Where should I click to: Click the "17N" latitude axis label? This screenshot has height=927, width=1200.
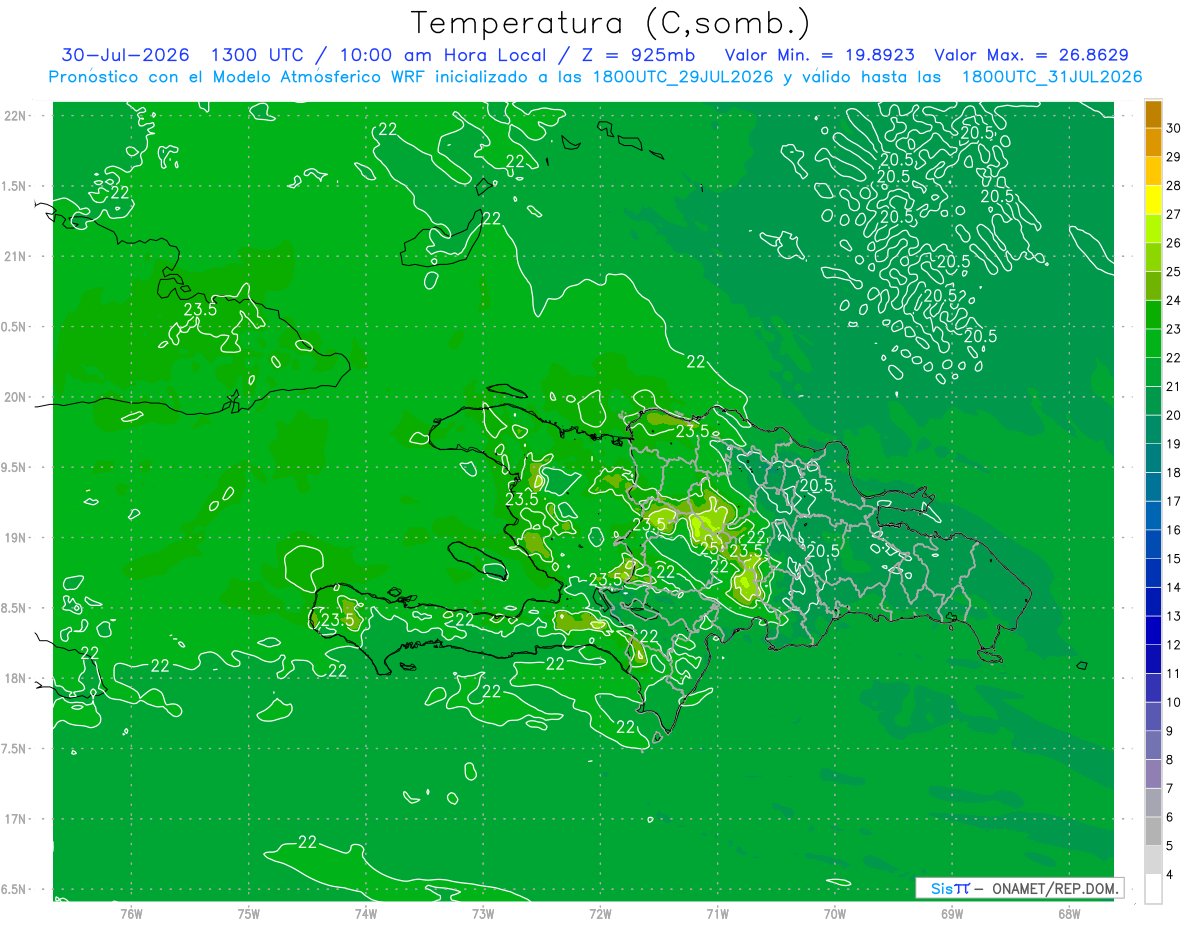click(16, 819)
